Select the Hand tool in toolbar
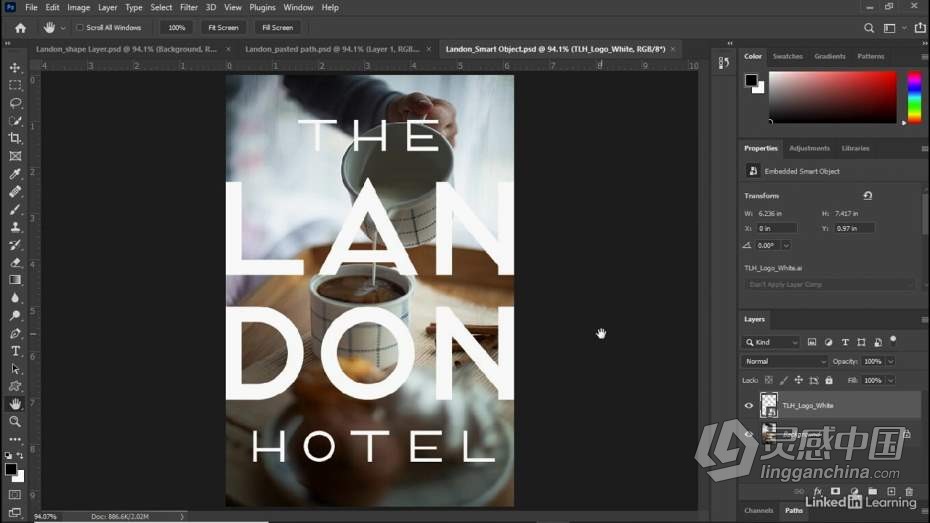 coord(15,404)
